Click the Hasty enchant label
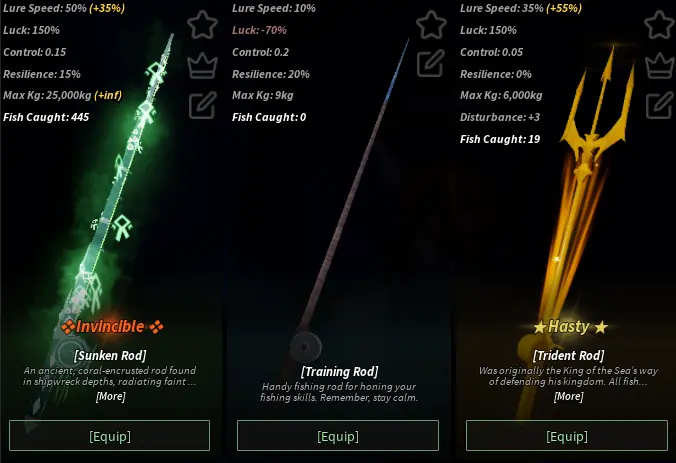Screen dimensions: 676x463 570,327
